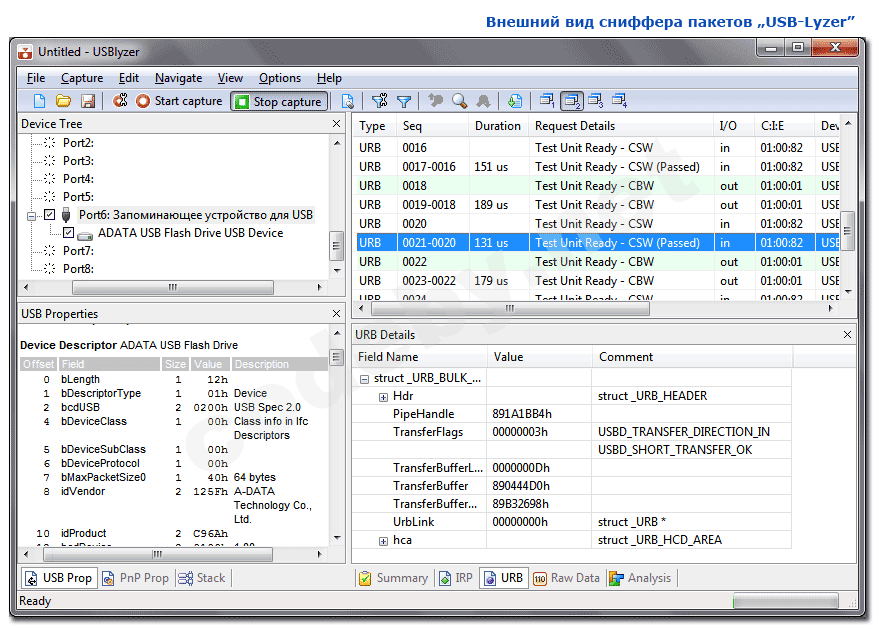Uncheck the Port6 device checkbox
The image size is (879, 629).
[50, 215]
